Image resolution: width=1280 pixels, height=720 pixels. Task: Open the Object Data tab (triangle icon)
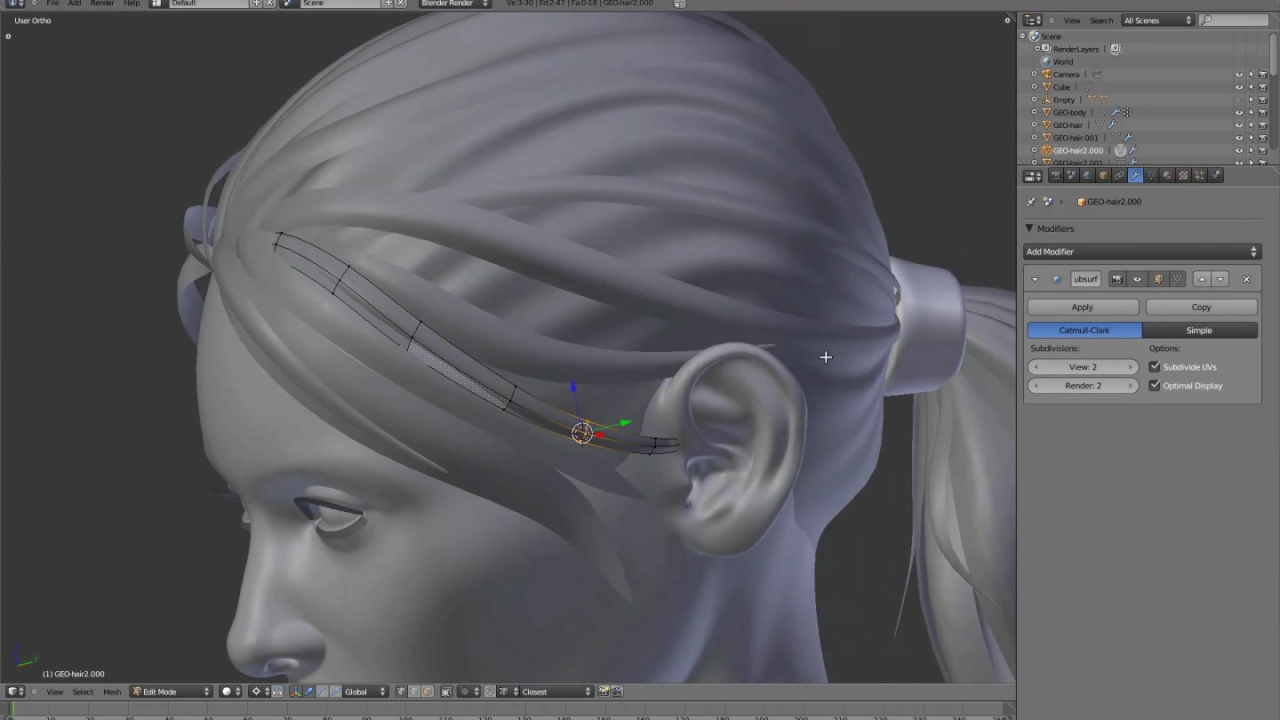1151,175
